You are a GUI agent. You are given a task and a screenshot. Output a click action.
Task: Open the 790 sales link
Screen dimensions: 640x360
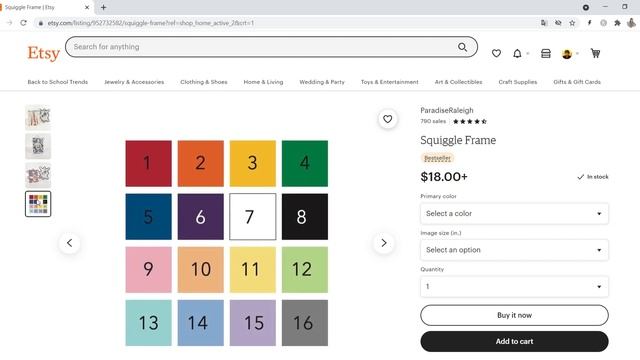[x=433, y=121]
